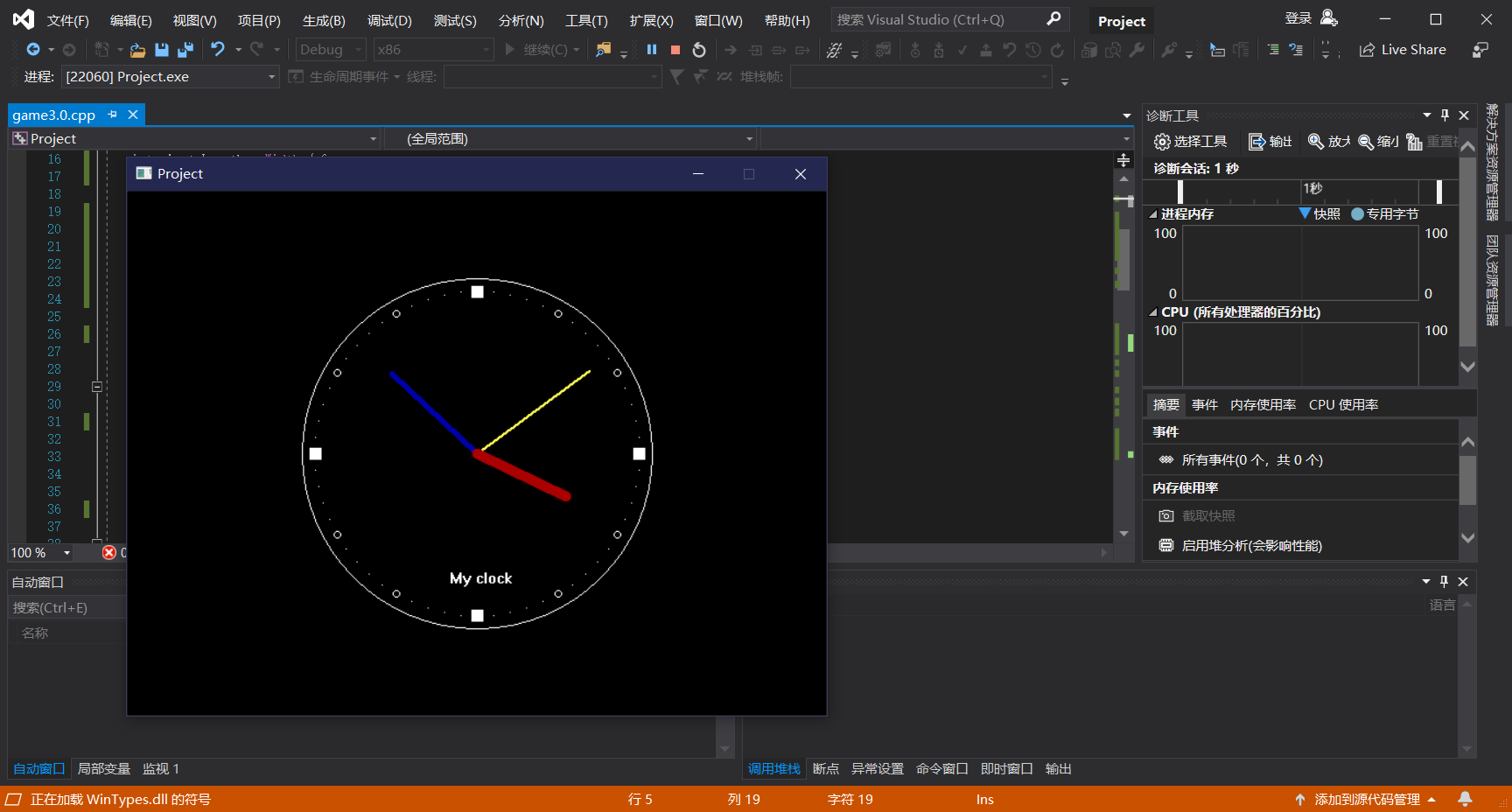Click the Open file folder icon
Screen dimensions: 1512x812
tap(137, 50)
